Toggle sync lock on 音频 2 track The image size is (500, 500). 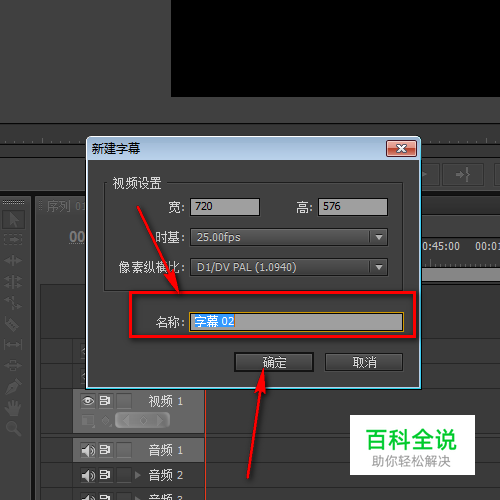coord(105,475)
